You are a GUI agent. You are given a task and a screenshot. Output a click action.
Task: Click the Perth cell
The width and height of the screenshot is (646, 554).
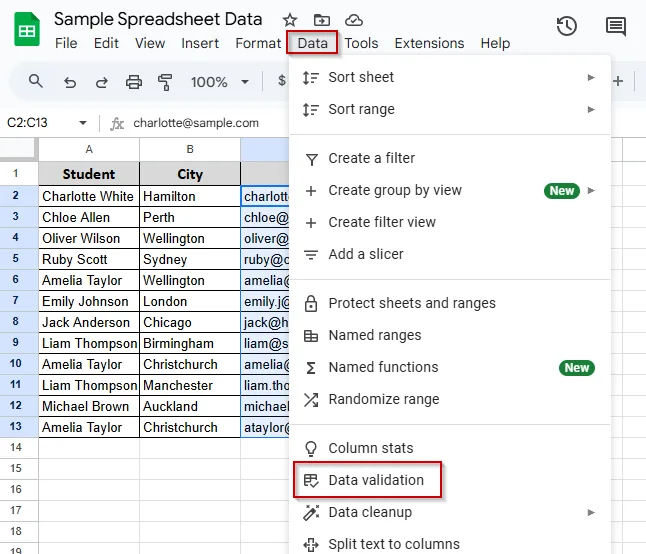tap(190, 217)
